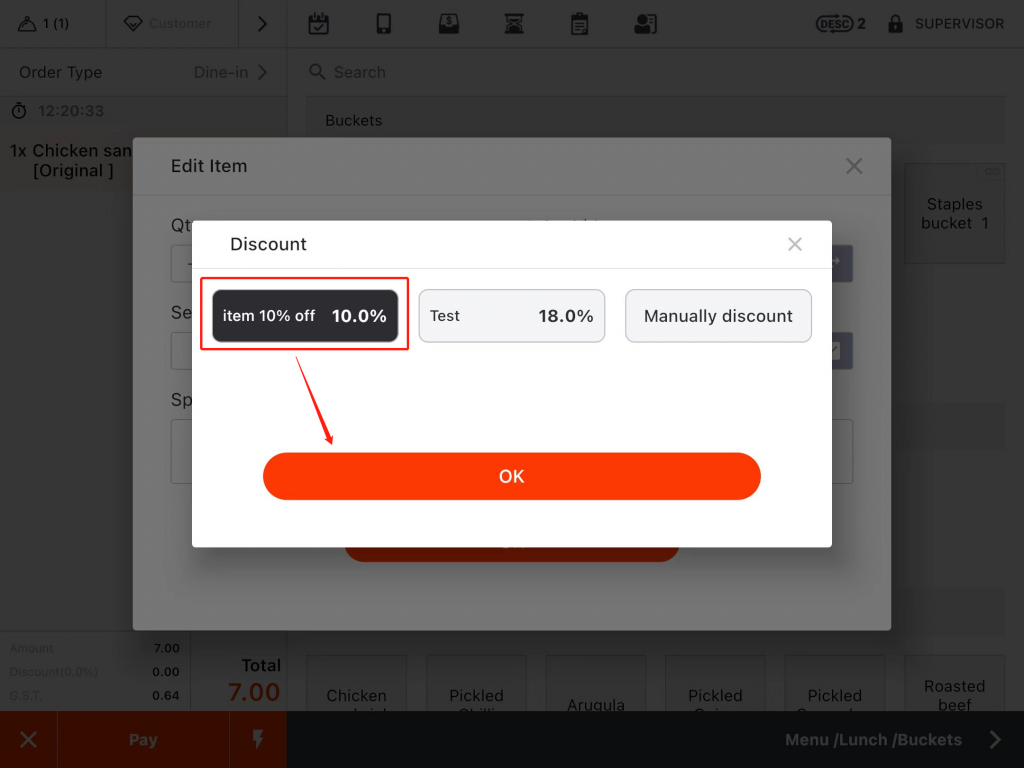Choose Manually discount option
The height and width of the screenshot is (768, 1024).
718,316
